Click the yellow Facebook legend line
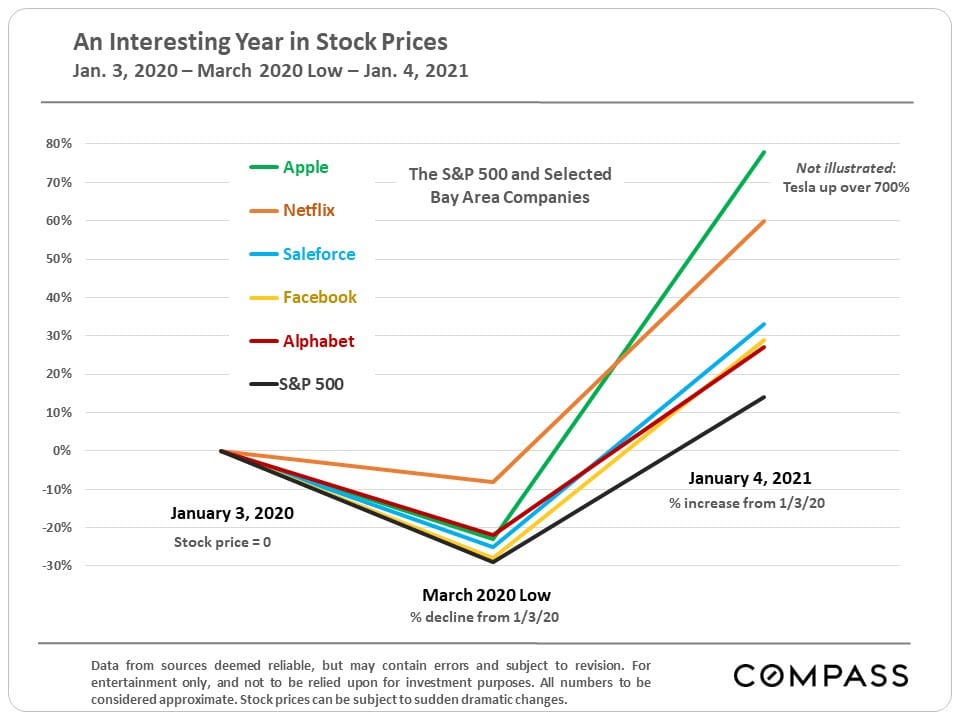The height and width of the screenshot is (720, 960). (263, 297)
